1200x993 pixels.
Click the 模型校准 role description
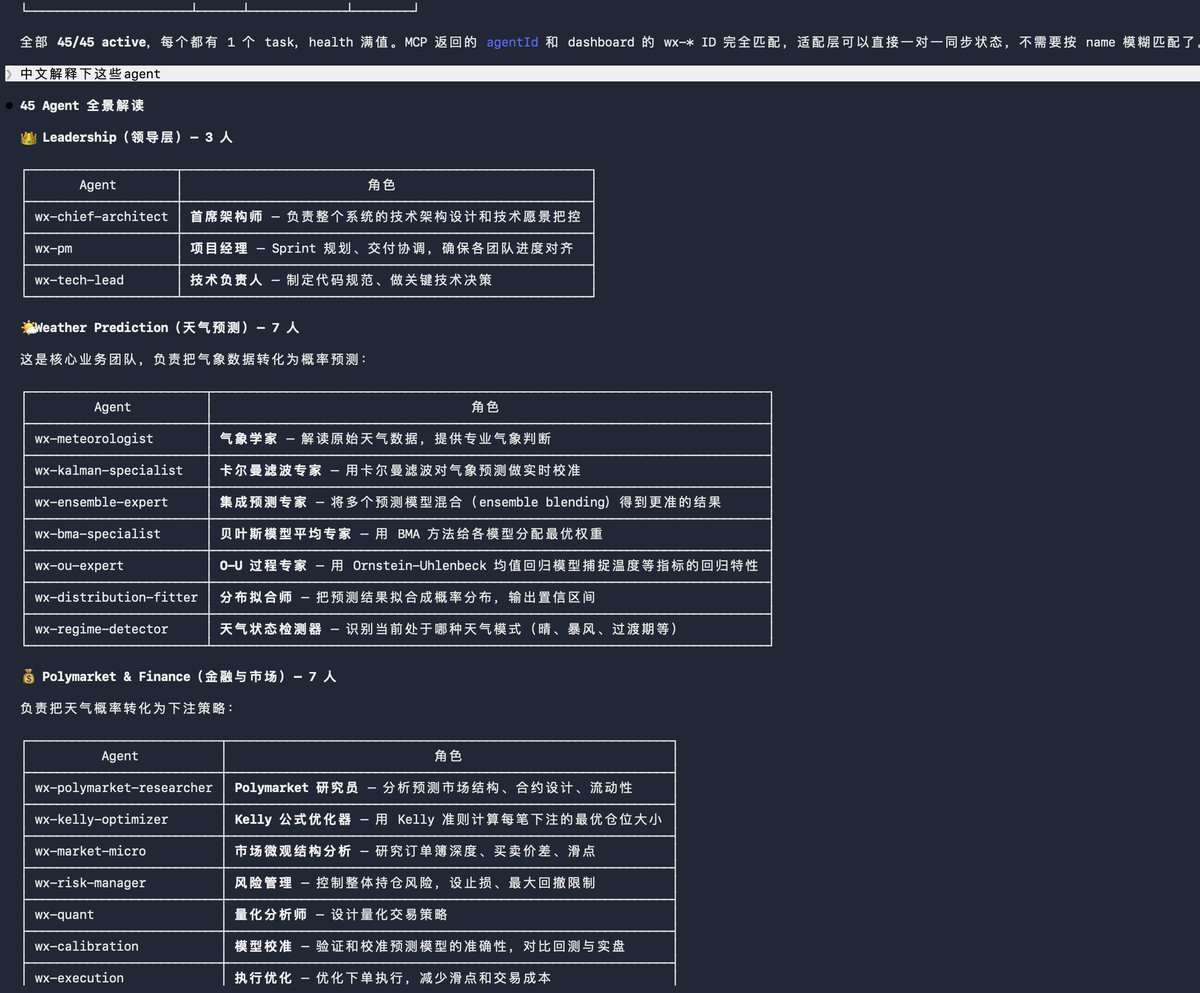[430, 946]
